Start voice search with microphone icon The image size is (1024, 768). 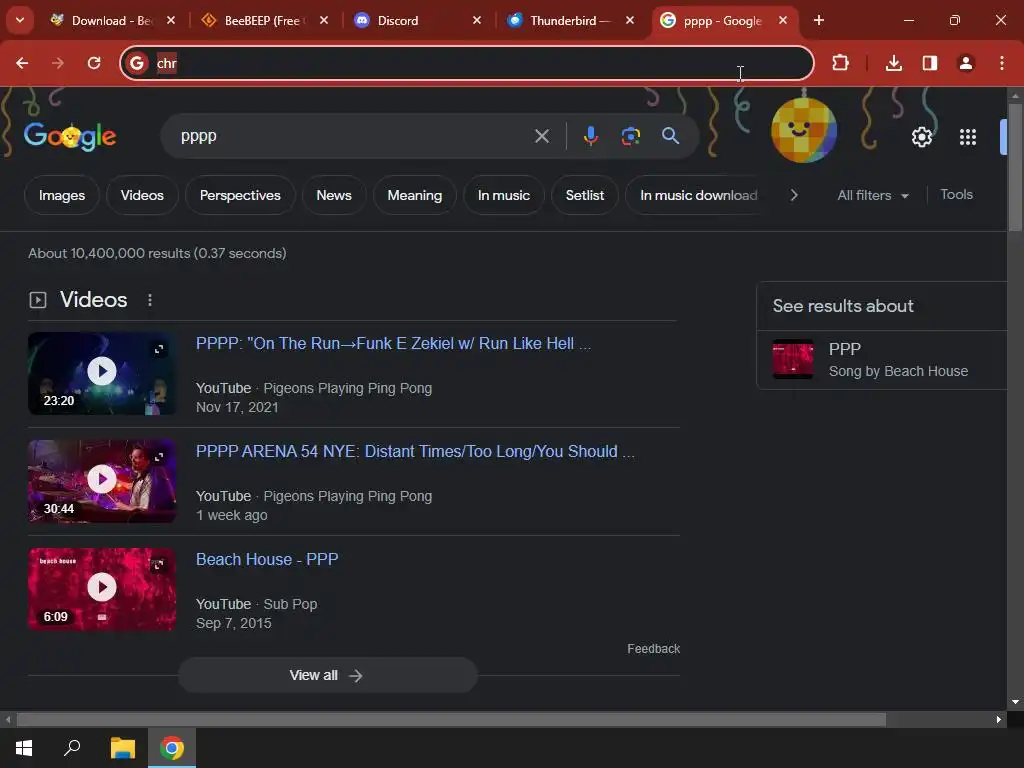pyautogui.click(x=590, y=136)
